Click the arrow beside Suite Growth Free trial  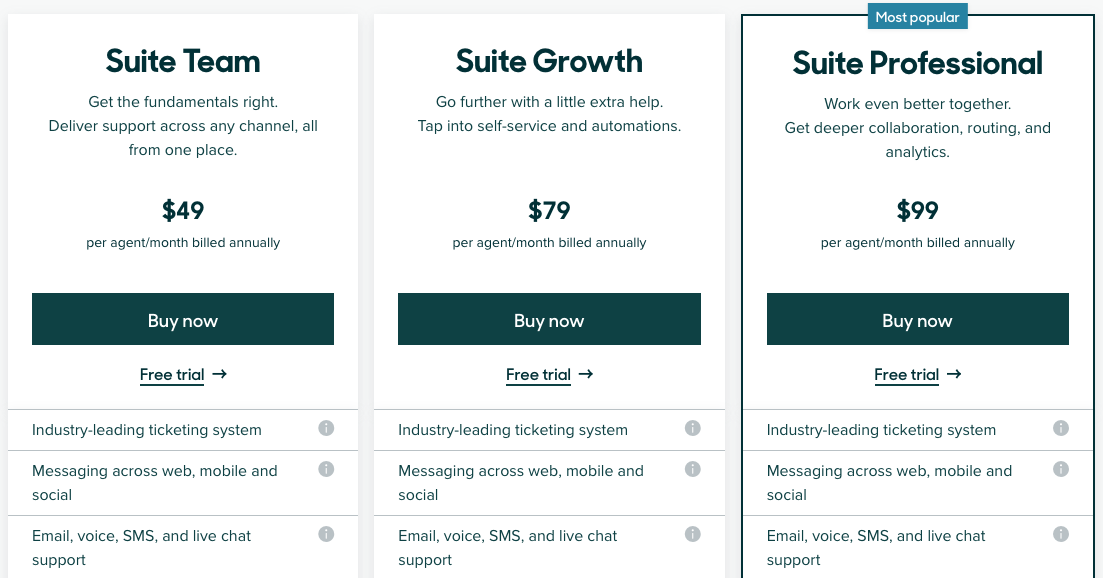tap(585, 374)
